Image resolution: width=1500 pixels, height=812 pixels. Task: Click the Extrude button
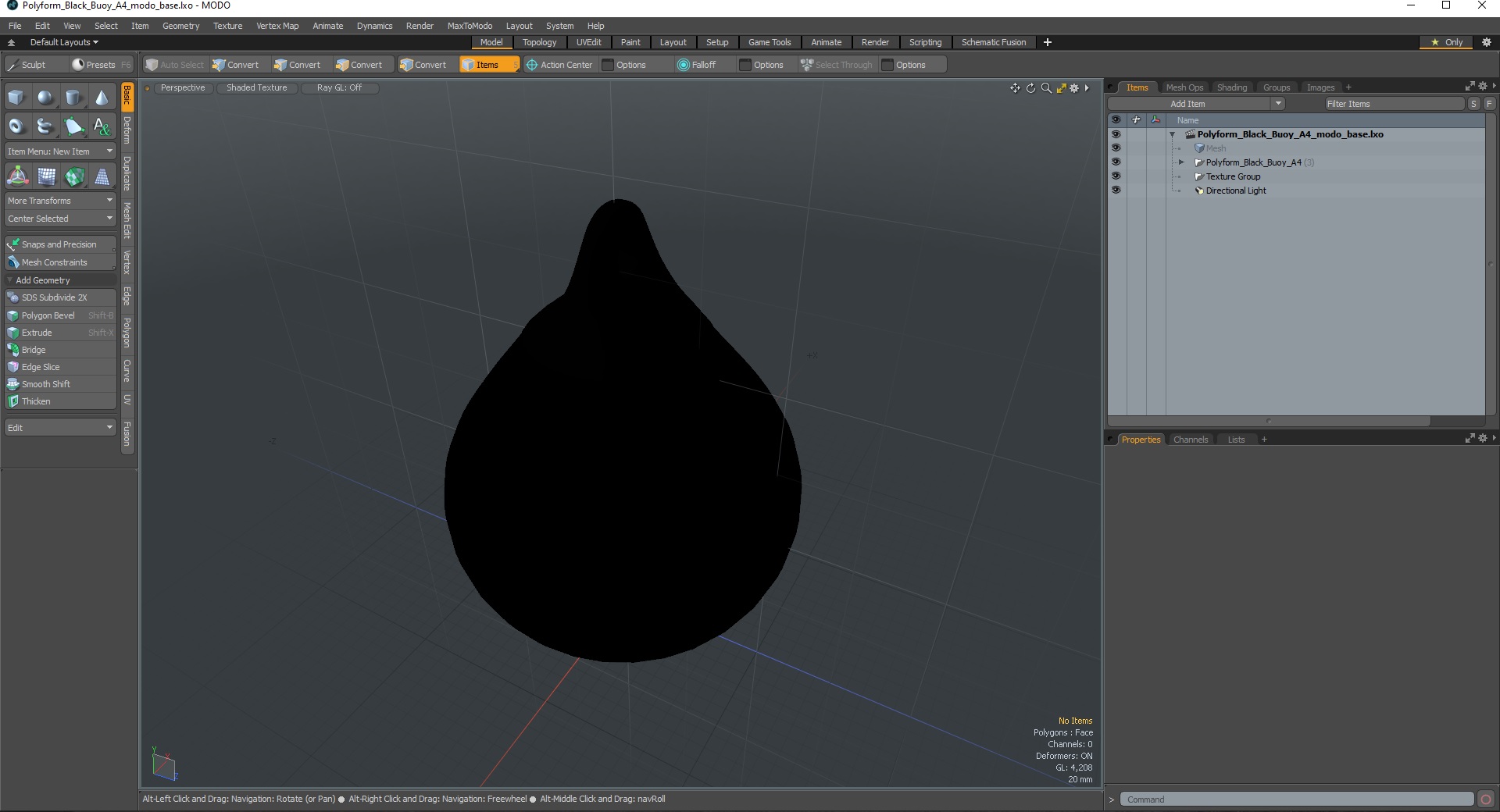60,333
